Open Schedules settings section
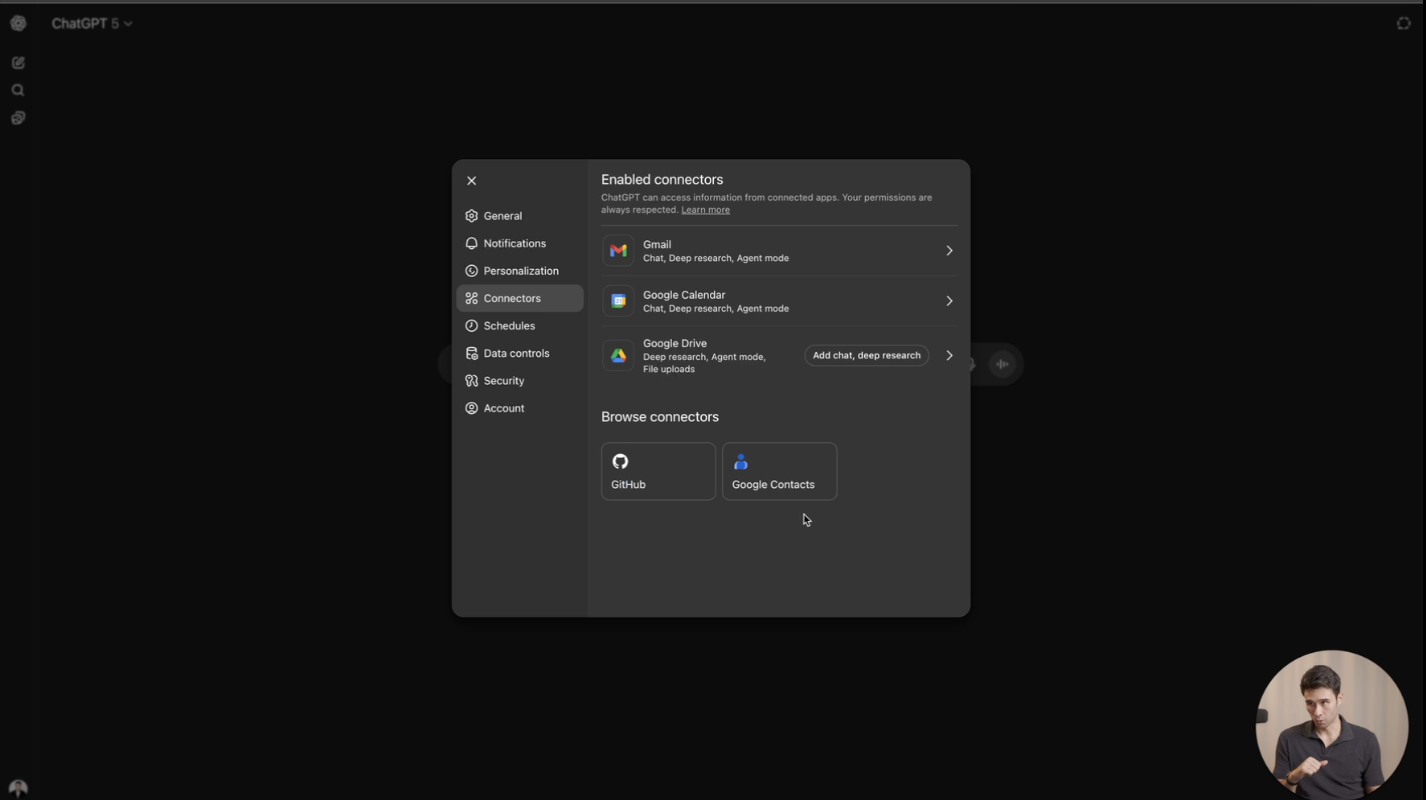 (x=519, y=326)
